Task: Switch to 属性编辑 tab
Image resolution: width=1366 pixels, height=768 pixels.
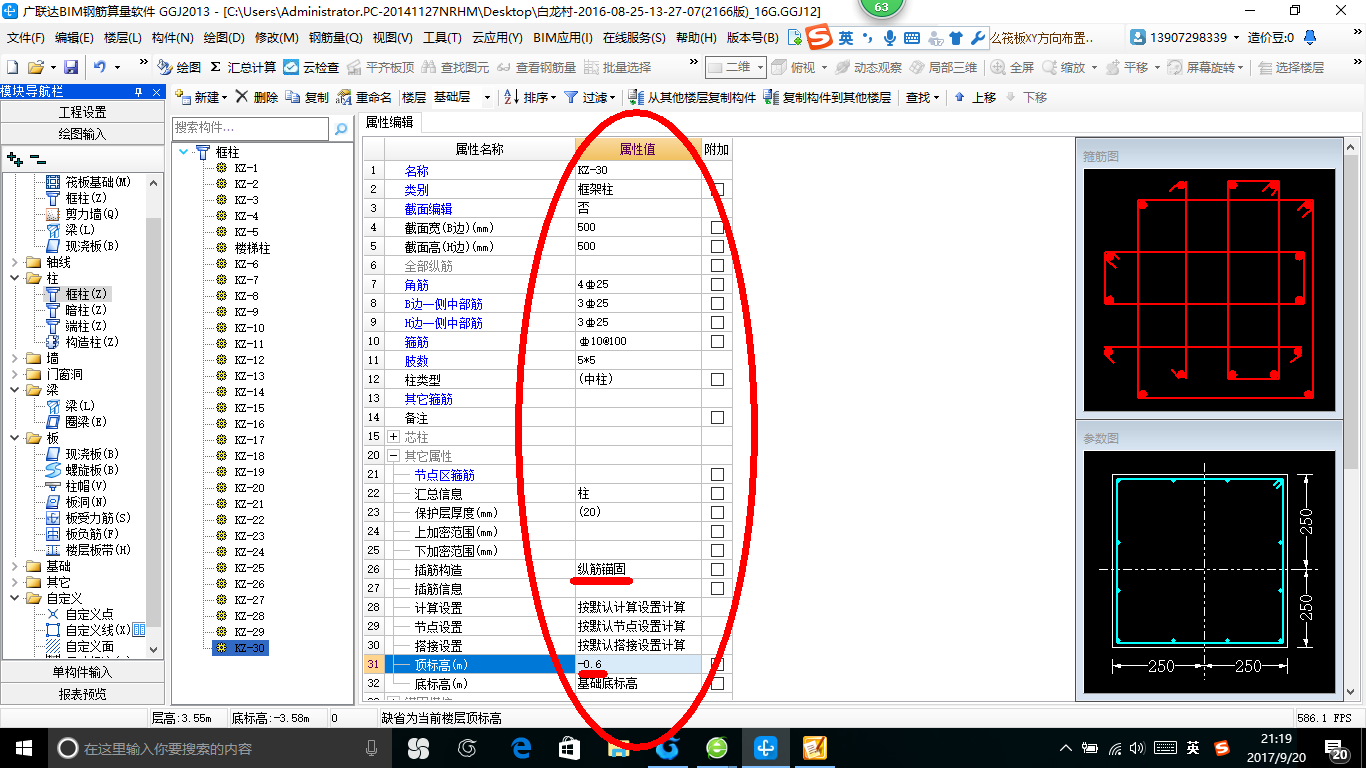Action: tap(390, 122)
